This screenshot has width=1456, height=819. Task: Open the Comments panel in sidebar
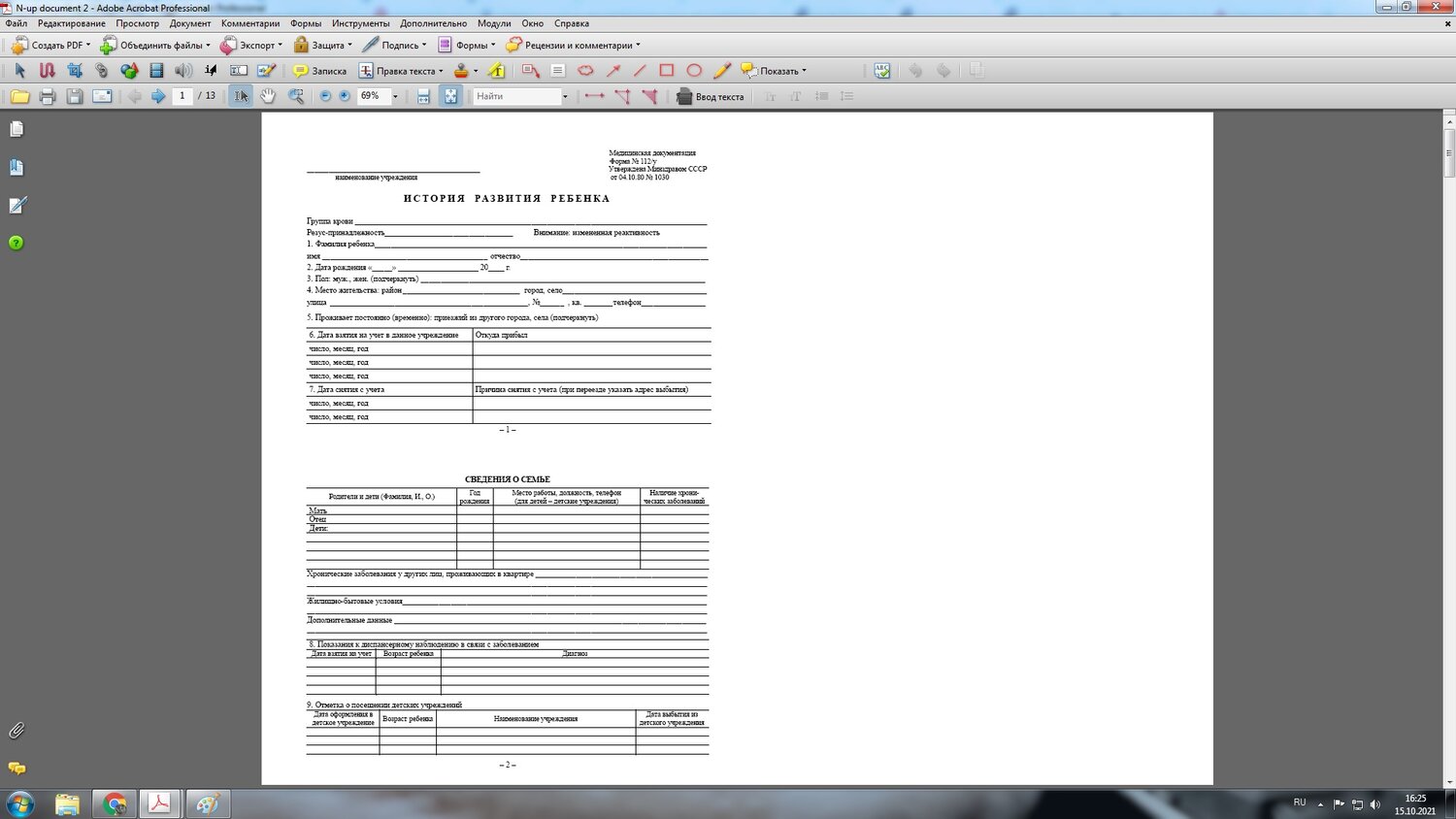(x=17, y=769)
